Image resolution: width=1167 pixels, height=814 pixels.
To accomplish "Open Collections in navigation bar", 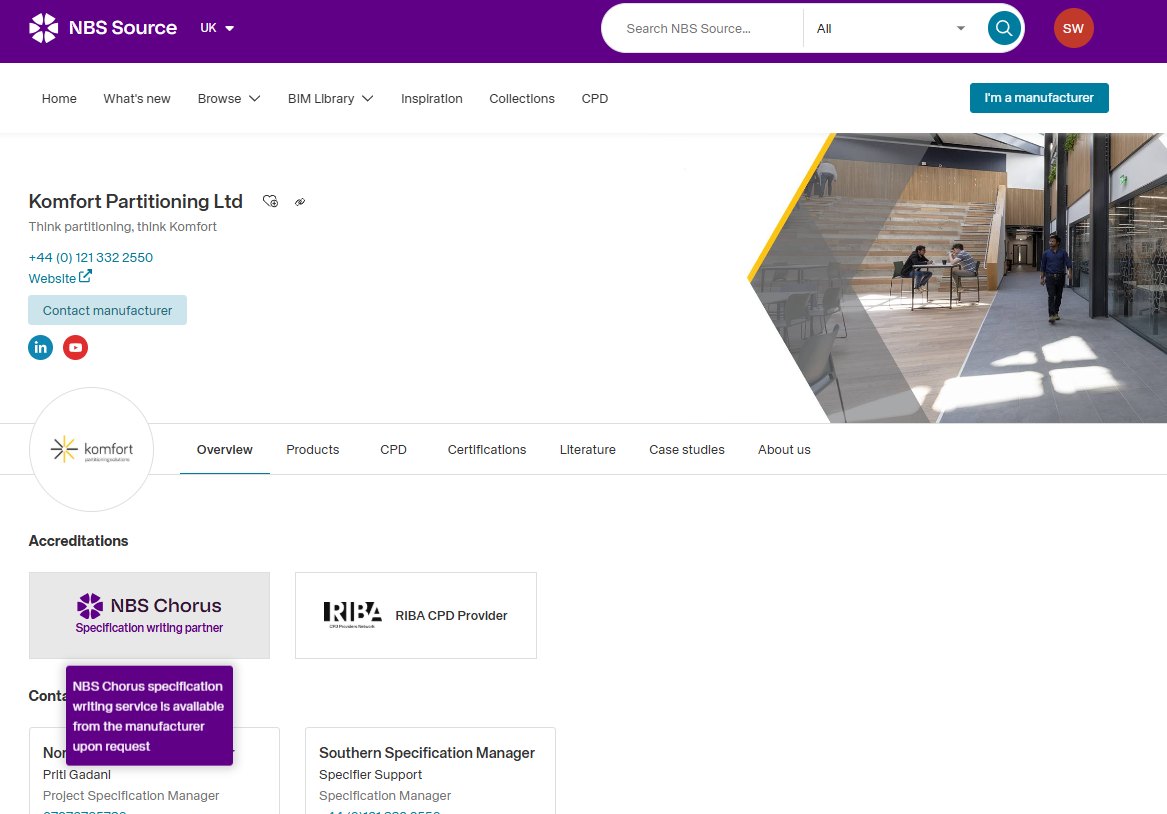I will [522, 99].
